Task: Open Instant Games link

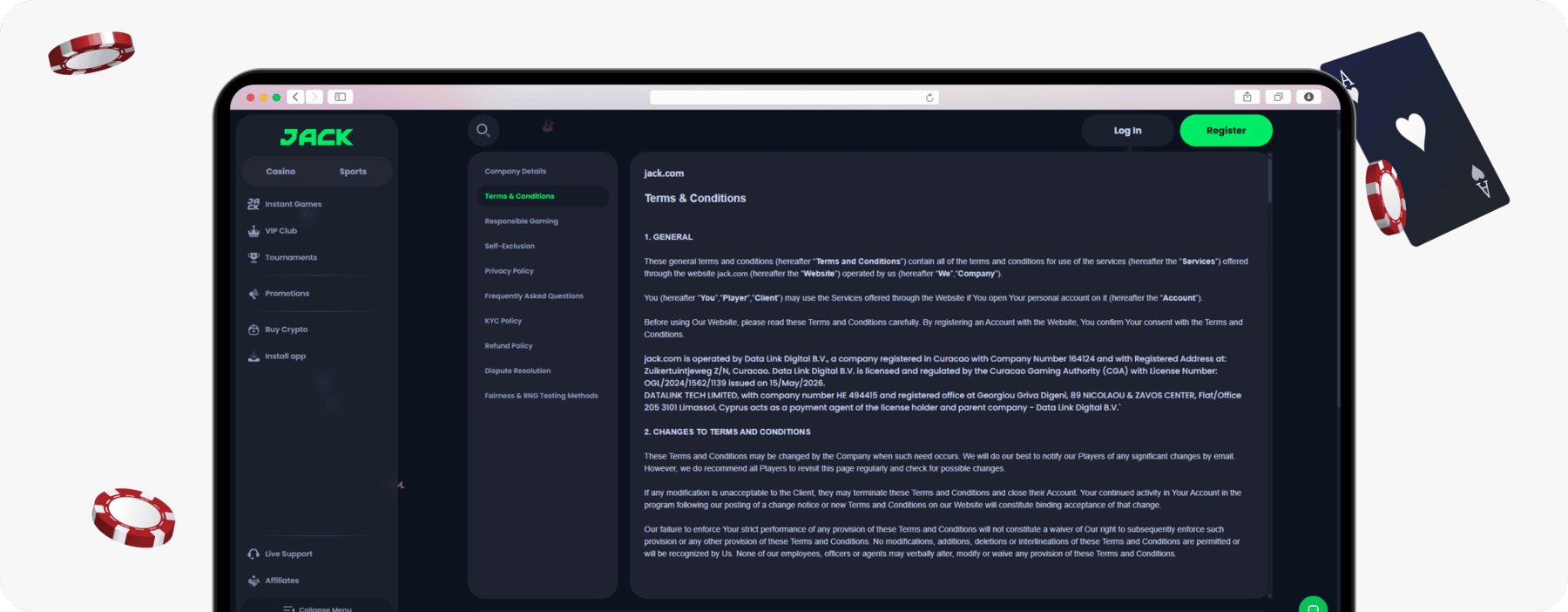Action: click(294, 204)
